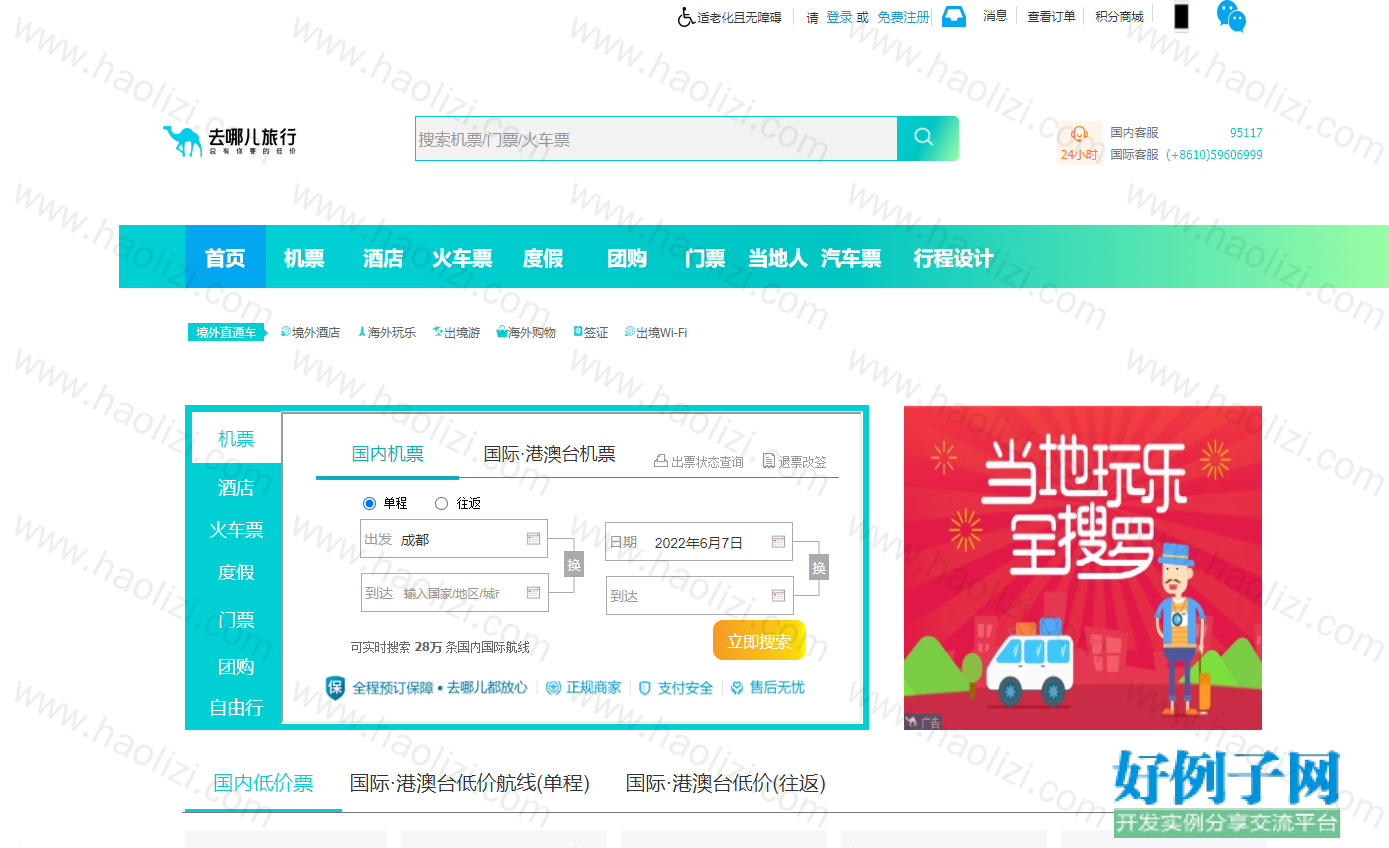Open 门票 in the main navigation bar
Viewport: 1389px width, 848px height.
tap(705, 258)
